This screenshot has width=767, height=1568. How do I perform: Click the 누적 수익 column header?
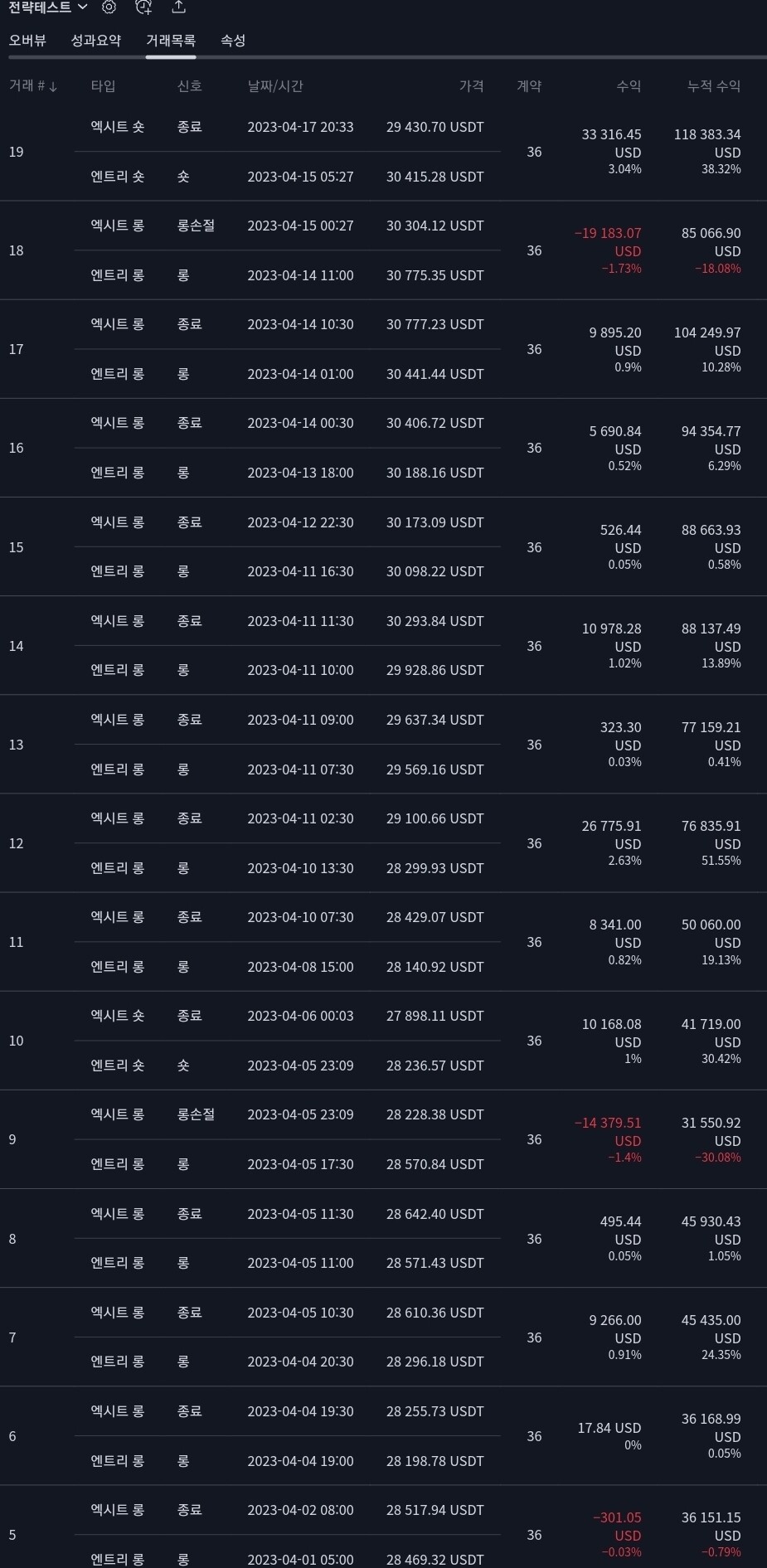(x=713, y=86)
